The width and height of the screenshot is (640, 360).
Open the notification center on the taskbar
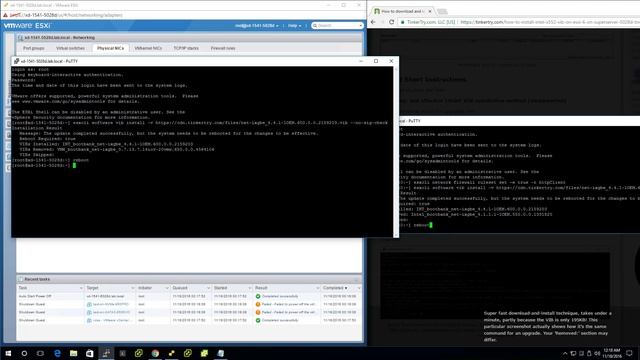pyautogui.click(x=629, y=353)
